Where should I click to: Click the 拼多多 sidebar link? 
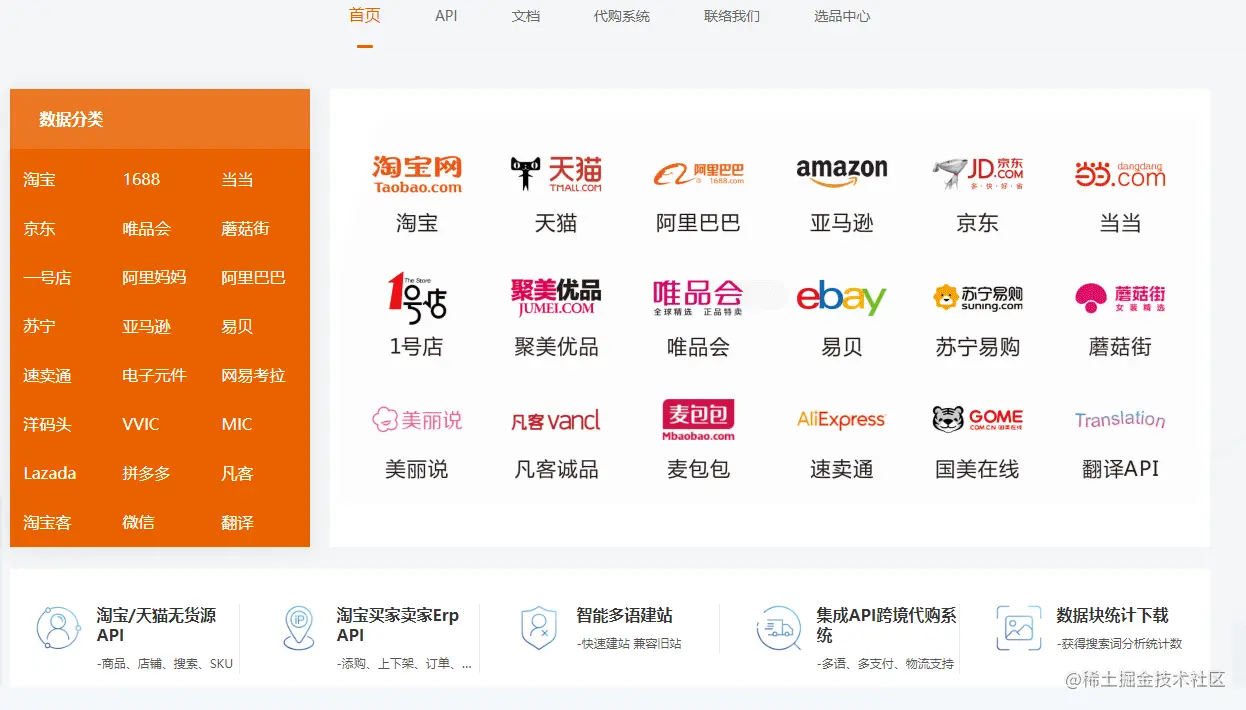[147, 473]
